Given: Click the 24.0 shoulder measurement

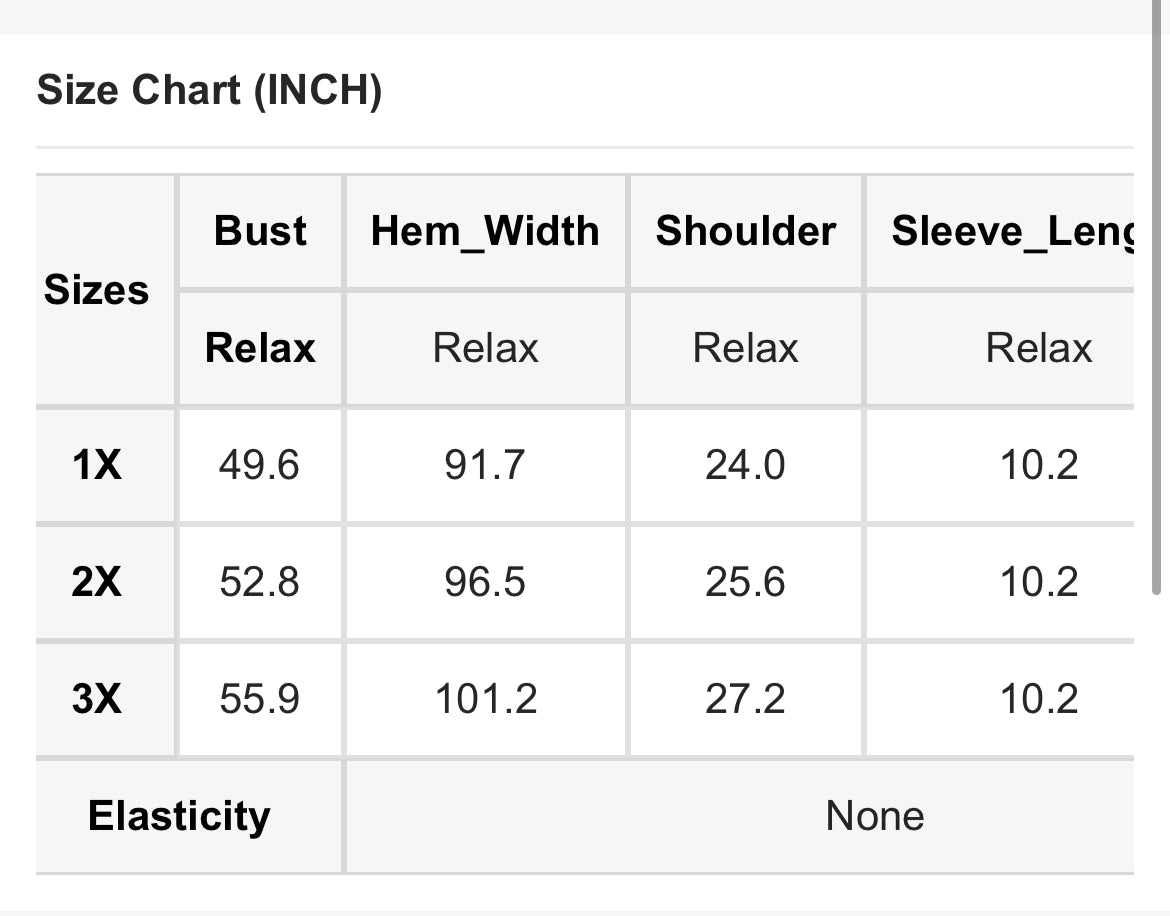Looking at the screenshot, I should pos(745,465).
